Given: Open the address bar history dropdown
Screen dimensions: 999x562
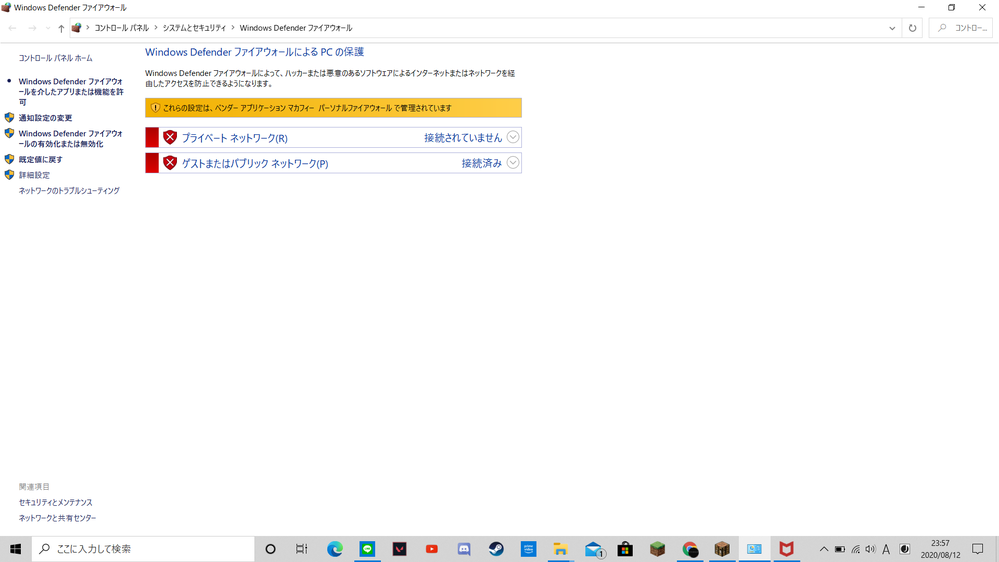Looking at the screenshot, I should point(892,28).
